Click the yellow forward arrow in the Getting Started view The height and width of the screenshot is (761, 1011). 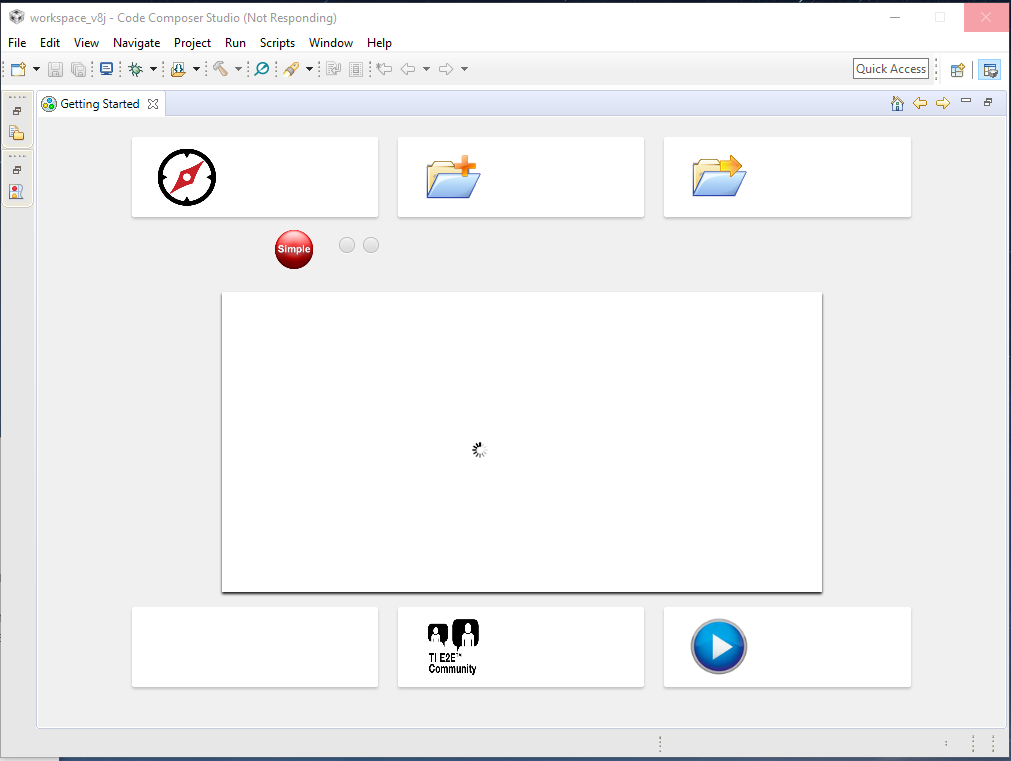pyautogui.click(x=943, y=103)
